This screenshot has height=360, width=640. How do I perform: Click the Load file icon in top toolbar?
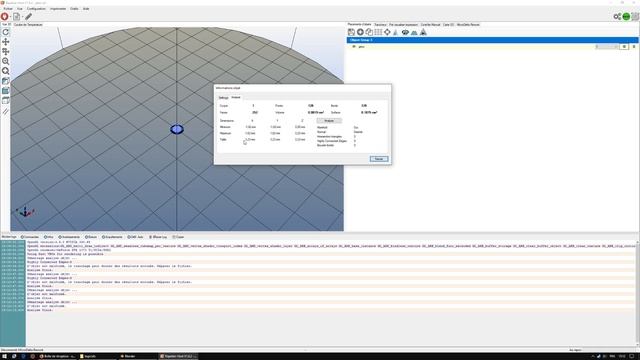[x=16, y=16]
